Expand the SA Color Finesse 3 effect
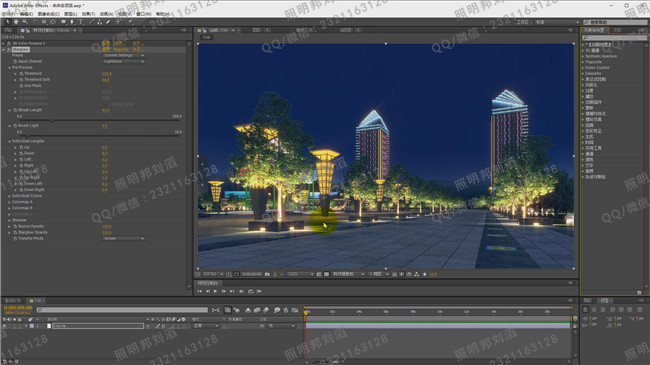The width and height of the screenshot is (650, 365). 4,43
